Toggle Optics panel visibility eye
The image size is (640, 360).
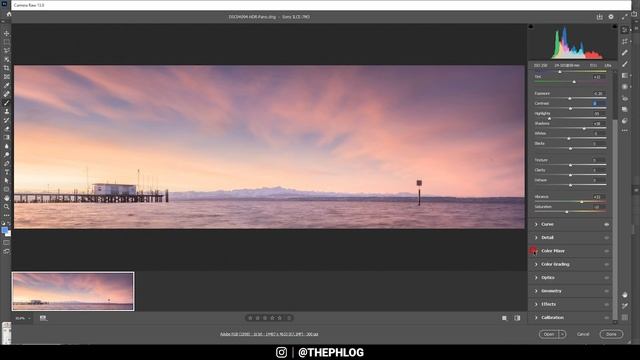[607, 278]
